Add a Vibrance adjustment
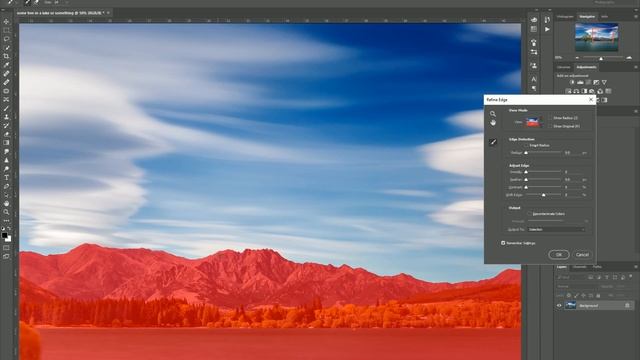 [604, 82]
